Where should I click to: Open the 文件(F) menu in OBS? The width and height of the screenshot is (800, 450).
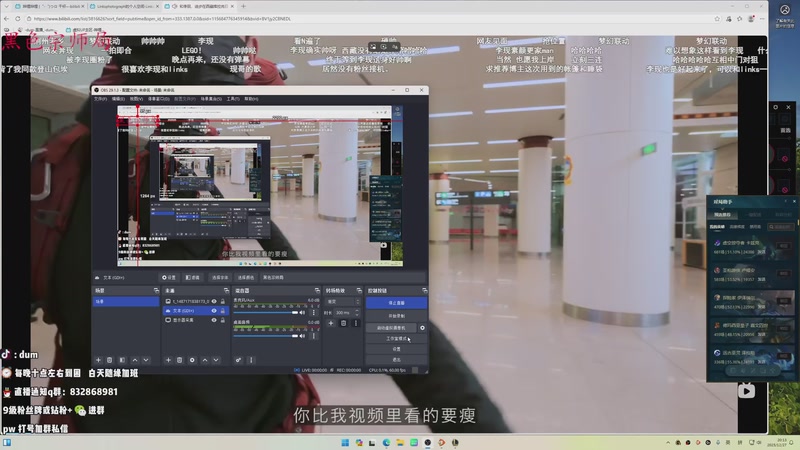click(100, 99)
